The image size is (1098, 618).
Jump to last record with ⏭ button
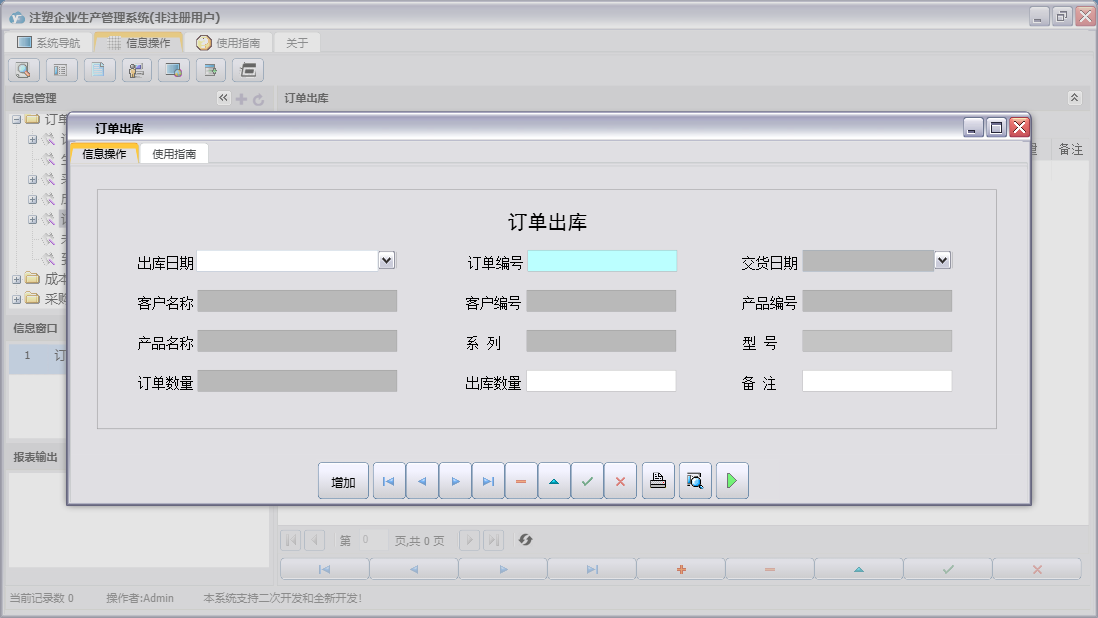pyautogui.click(x=489, y=481)
